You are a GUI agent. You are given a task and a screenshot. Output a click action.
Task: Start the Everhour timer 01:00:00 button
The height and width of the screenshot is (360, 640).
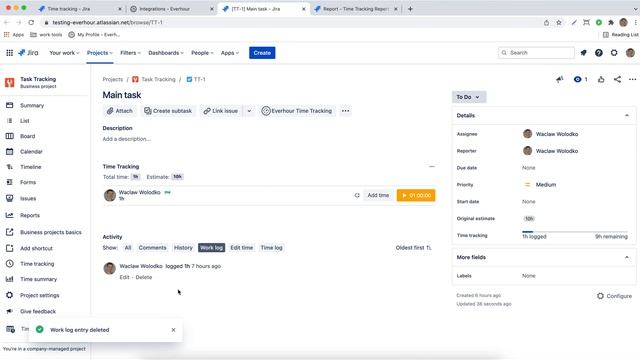(416, 196)
